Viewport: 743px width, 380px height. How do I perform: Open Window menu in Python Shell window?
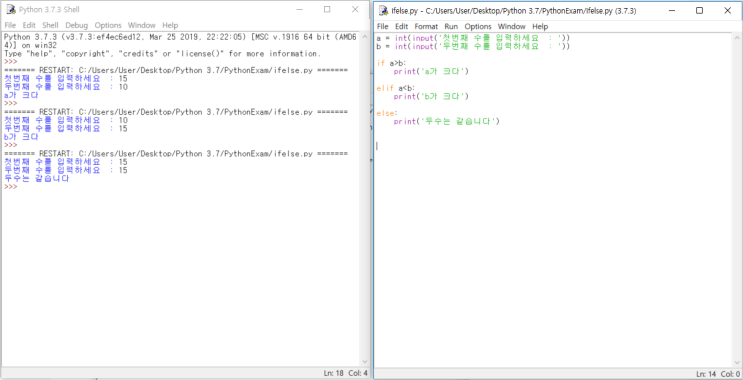click(x=141, y=25)
